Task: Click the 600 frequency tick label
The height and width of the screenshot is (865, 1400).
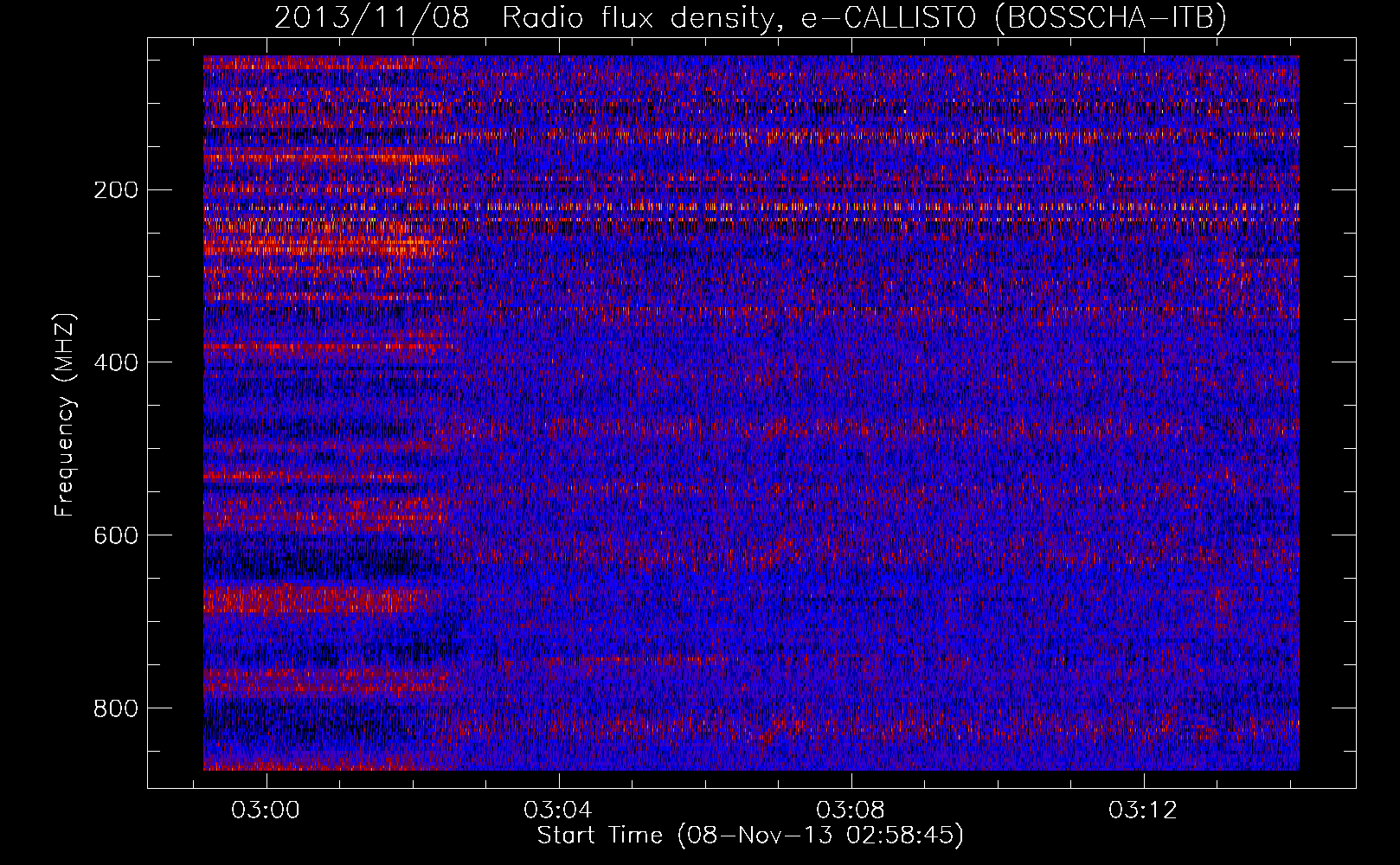Action: [x=115, y=535]
